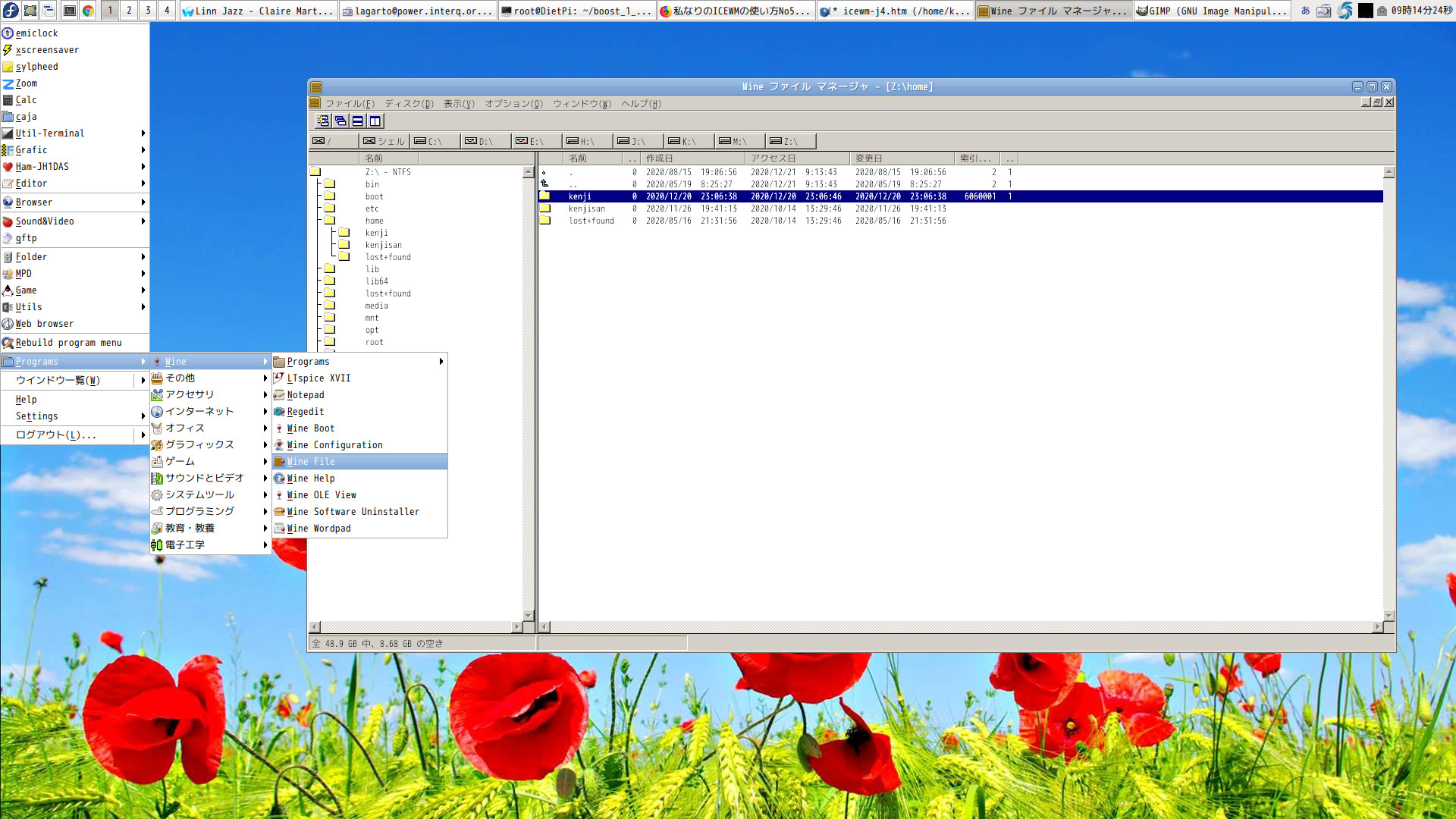Select the C:\ drive button
The image size is (1456, 819).
pos(435,141)
